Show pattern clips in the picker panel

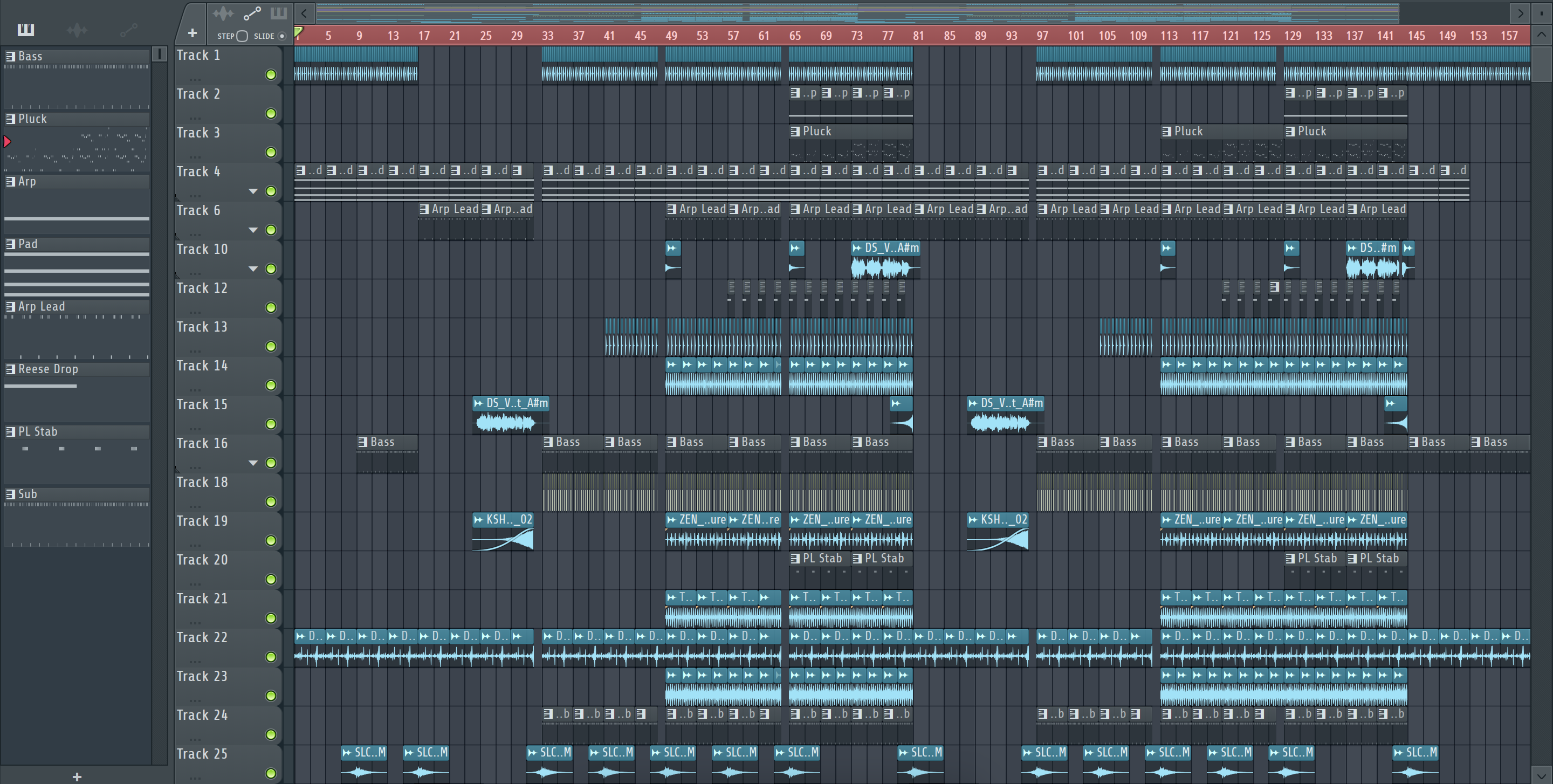pos(26,30)
